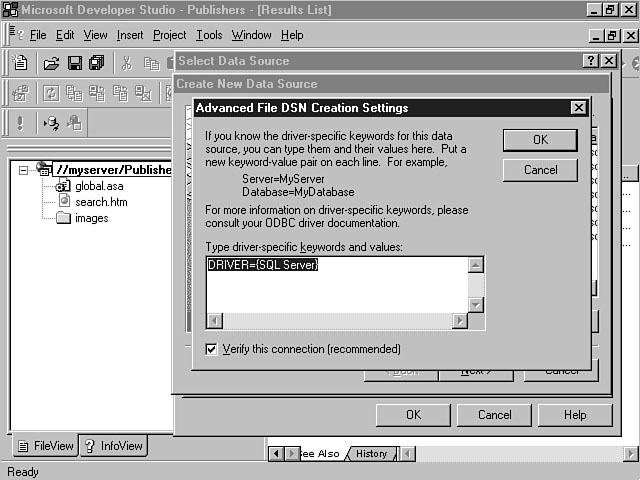
Task: Click the Cut scissors toolbar icon
Action: (x=127, y=63)
